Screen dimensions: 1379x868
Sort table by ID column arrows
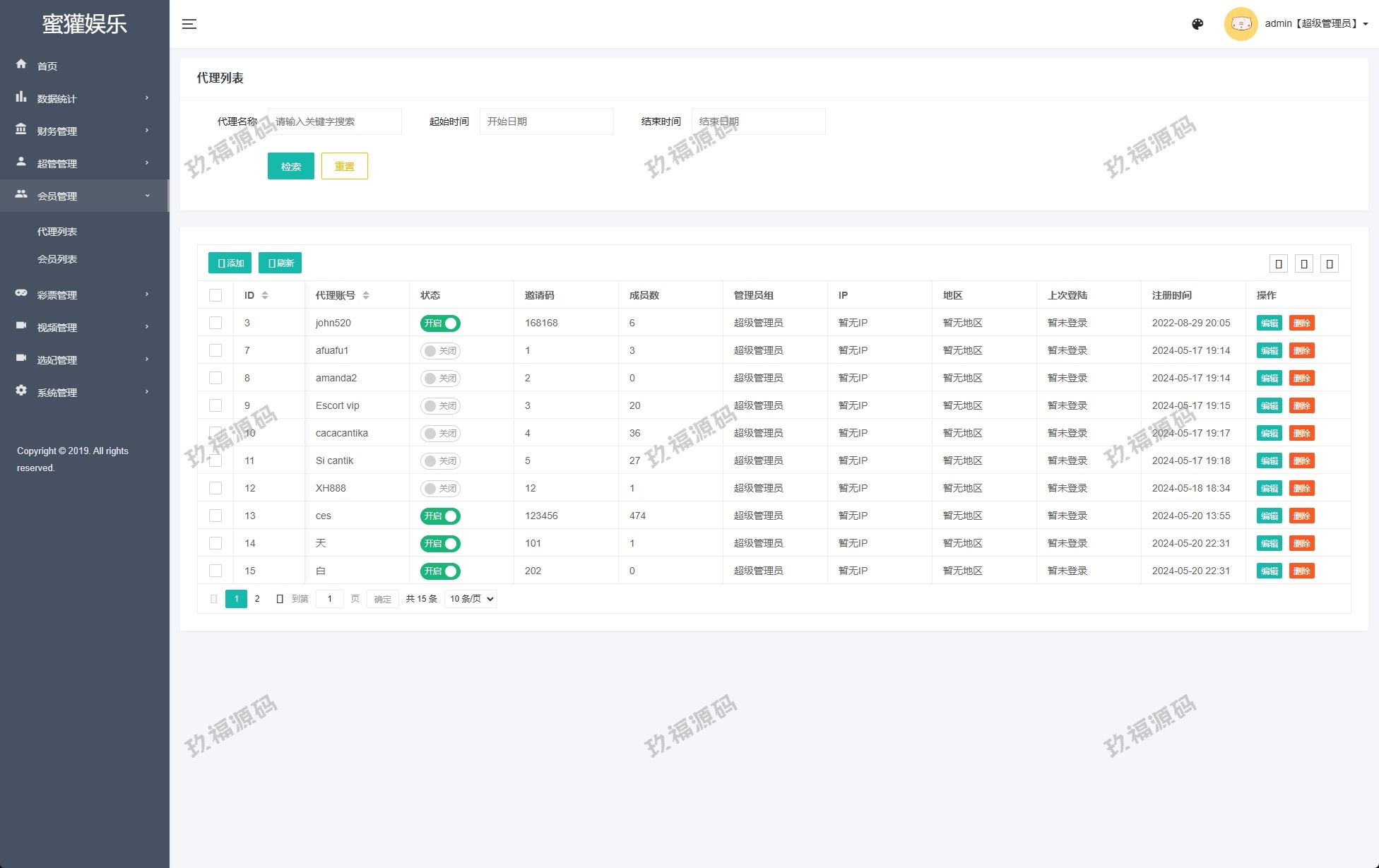265,295
